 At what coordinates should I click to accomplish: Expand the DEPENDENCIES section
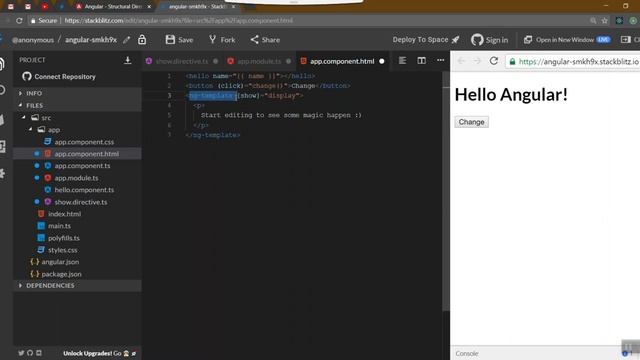pos(78,285)
